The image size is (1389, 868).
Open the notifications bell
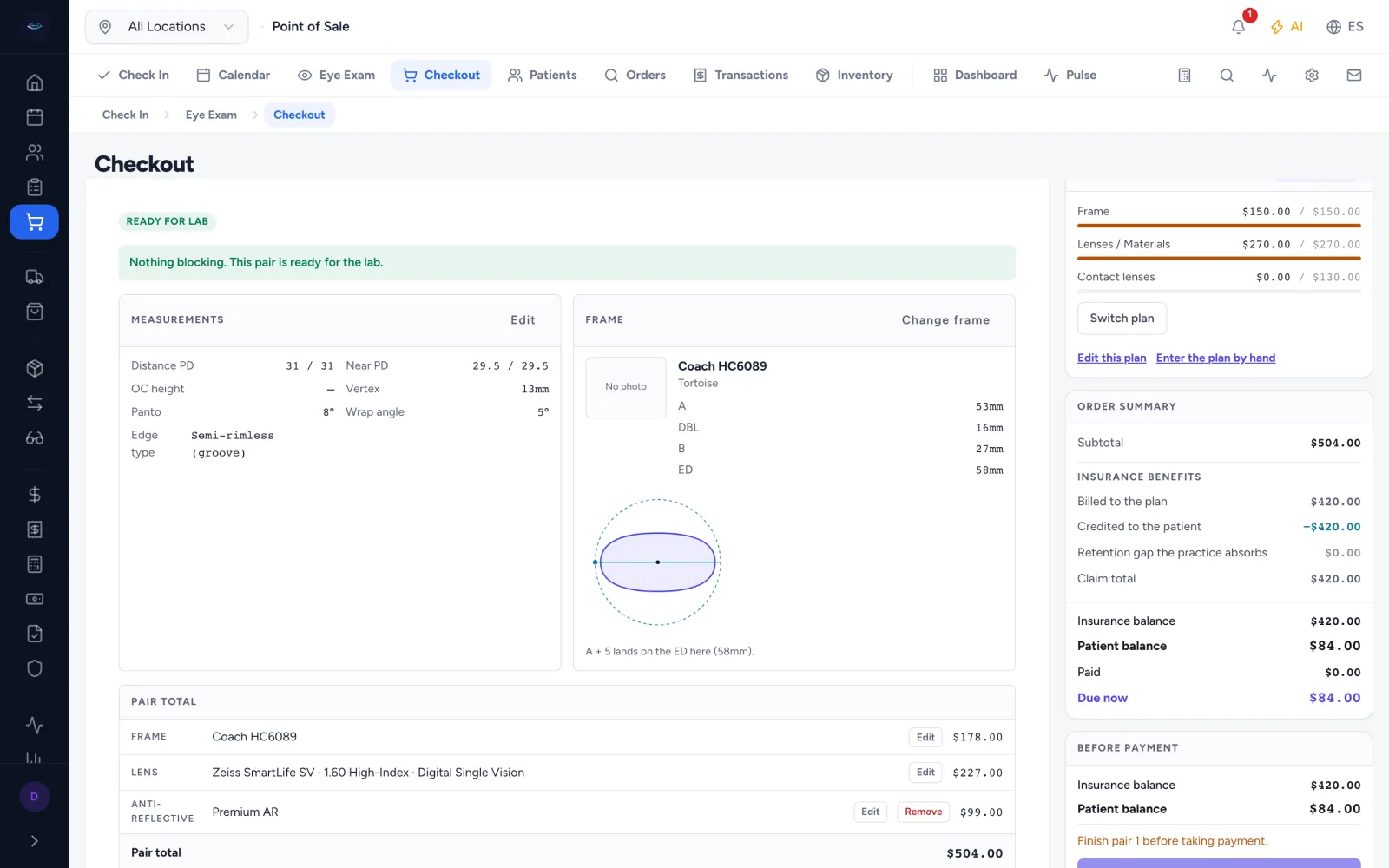1239,27
